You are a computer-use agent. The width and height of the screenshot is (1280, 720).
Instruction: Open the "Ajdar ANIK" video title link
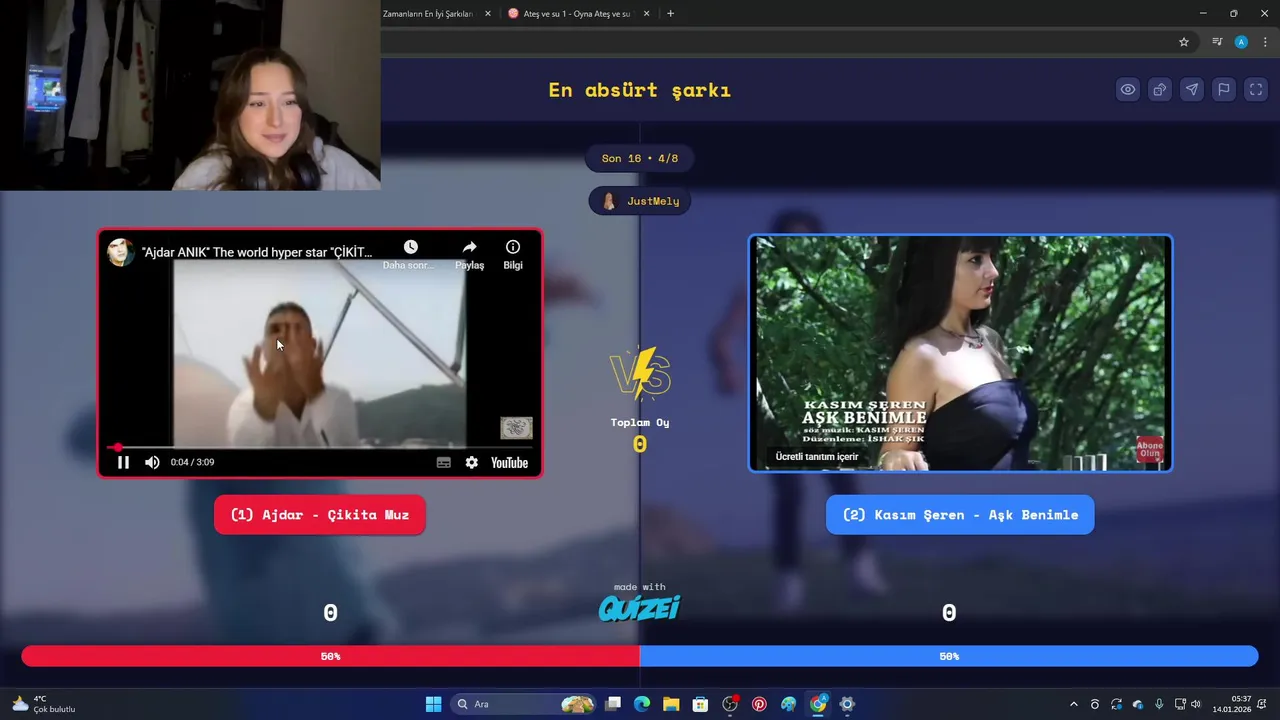257,252
